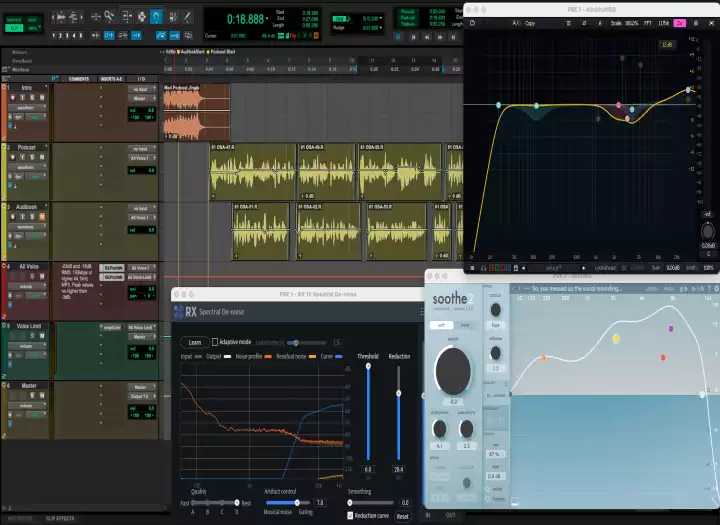The height and width of the screenshot is (525, 720).
Task: Click the Threshold slider handle in RX
Action: (x=368, y=366)
